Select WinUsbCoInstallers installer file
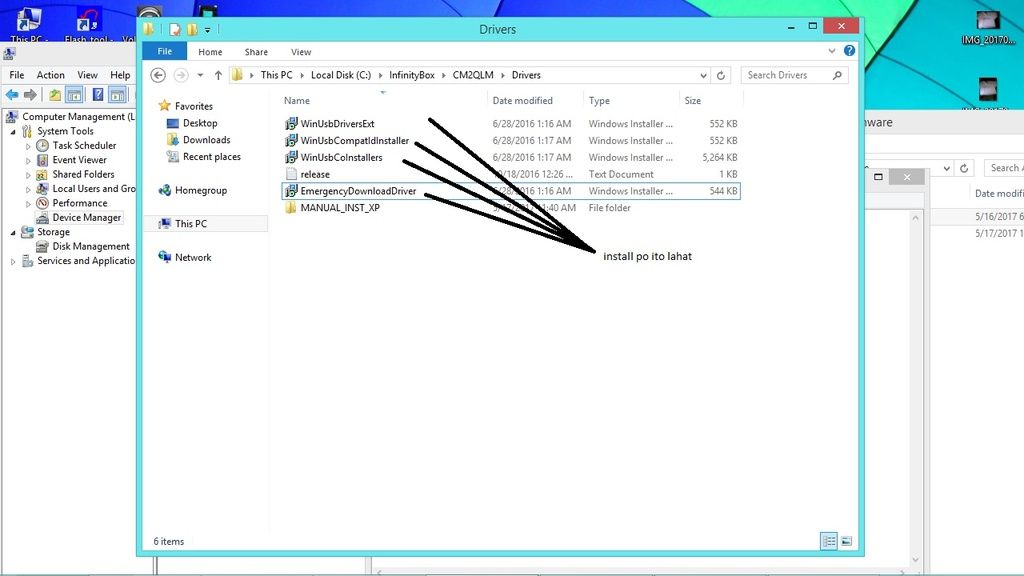The height and width of the screenshot is (576, 1024). coord(341,157)
